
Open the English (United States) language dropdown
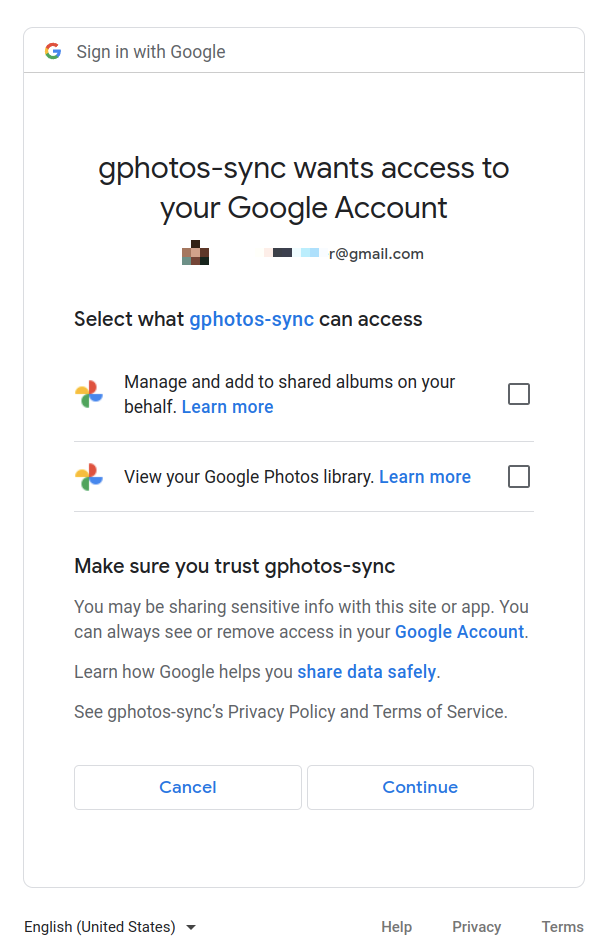point(100,927)
